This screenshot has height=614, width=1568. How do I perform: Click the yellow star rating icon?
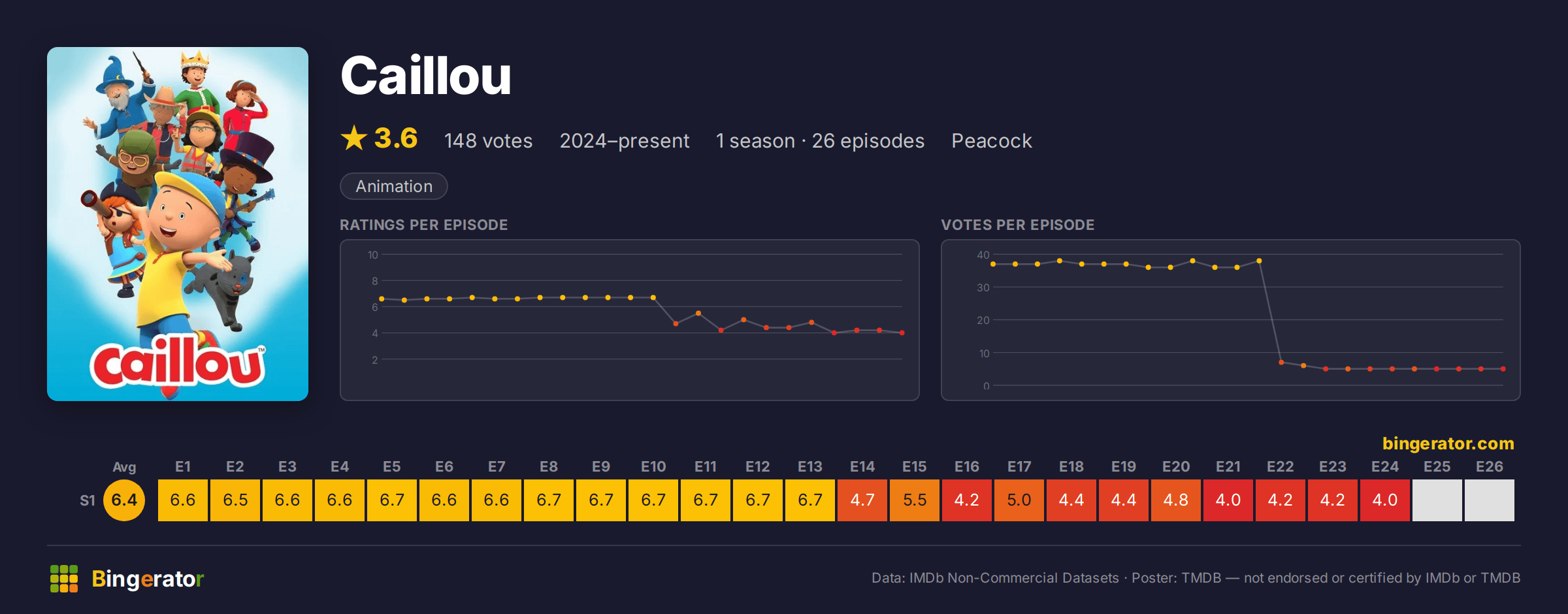[x=354, y=138]
